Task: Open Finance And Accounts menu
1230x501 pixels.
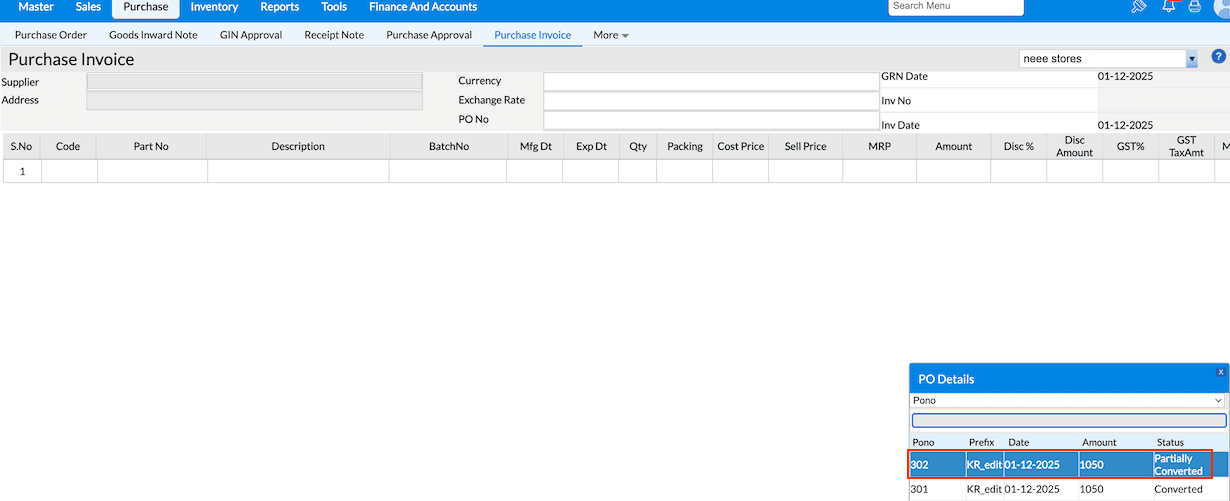Action: pyautogui.click(x=423, y=7)
